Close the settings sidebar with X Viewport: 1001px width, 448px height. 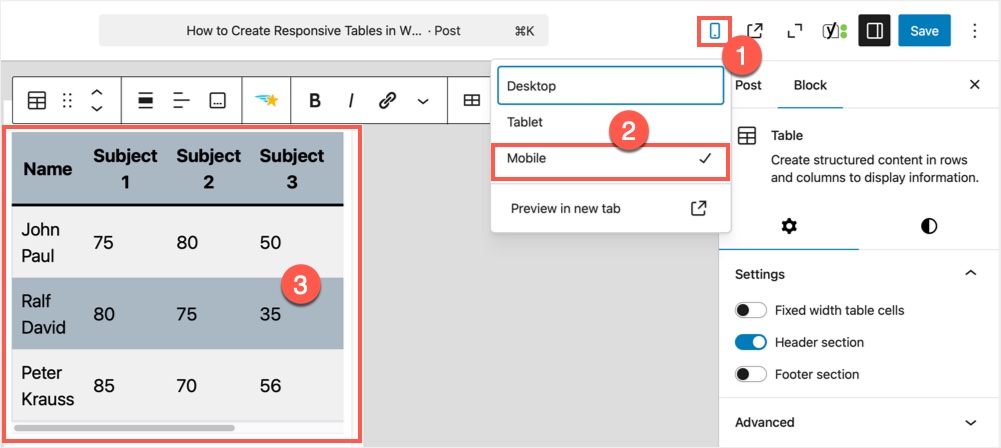click(974, 85)
